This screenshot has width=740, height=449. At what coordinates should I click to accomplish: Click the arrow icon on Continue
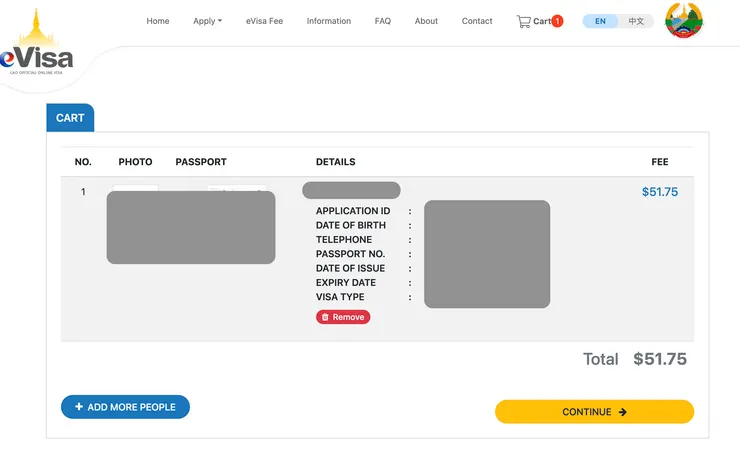[623, 412]
